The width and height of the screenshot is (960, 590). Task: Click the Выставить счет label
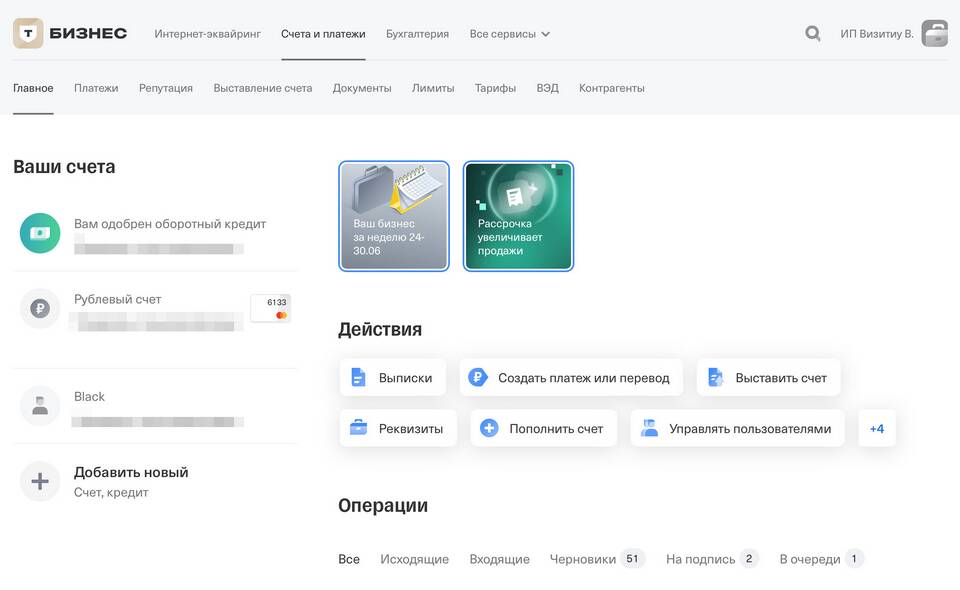coord(781,378)
